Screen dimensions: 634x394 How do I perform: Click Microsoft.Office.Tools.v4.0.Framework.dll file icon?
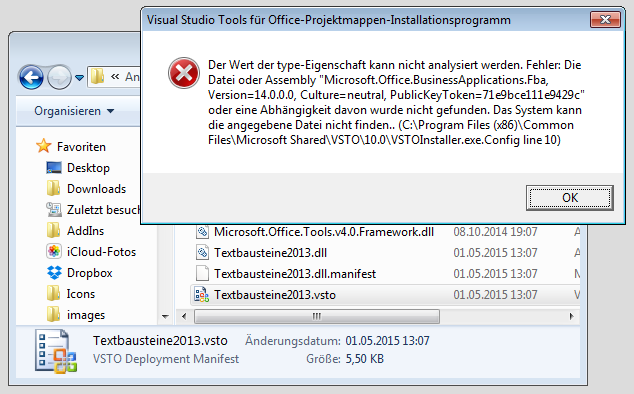click(x=202, y=231)
